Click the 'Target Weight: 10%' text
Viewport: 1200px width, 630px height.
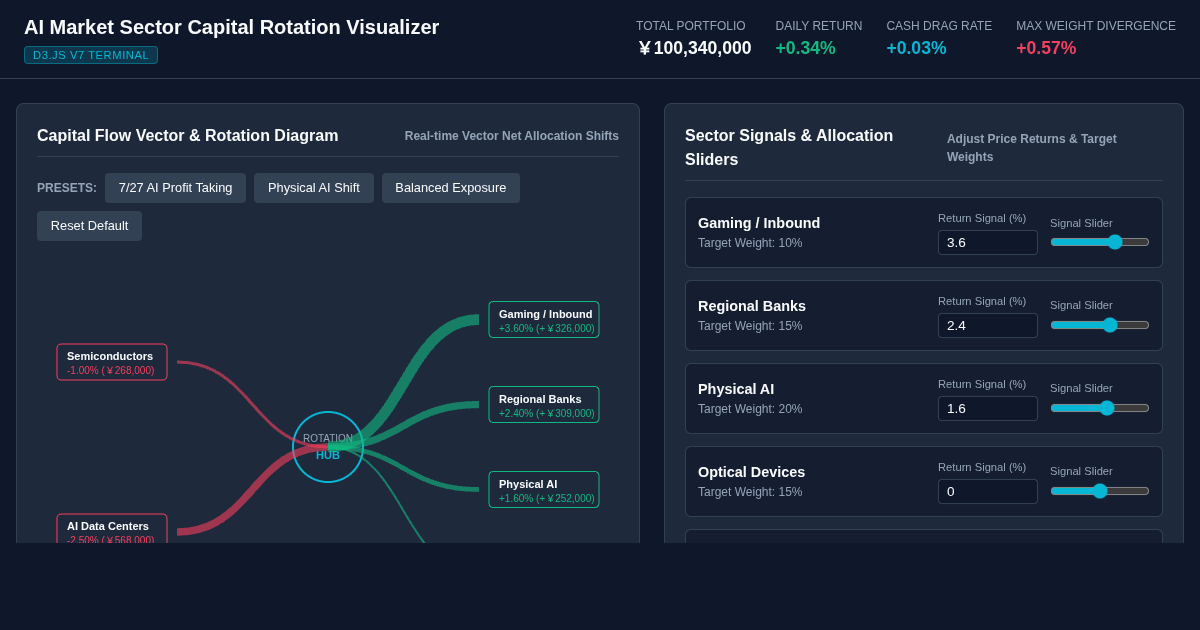point(750,243)
